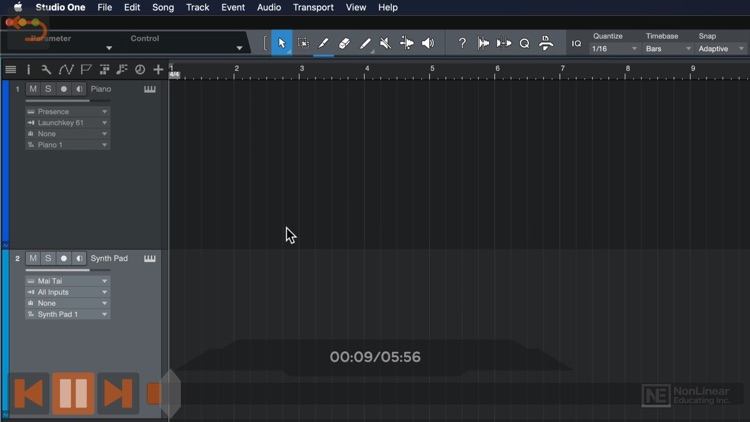750x422 pixels.
Task: Toggle the IQ input quantize button
Action: point(576,44)
